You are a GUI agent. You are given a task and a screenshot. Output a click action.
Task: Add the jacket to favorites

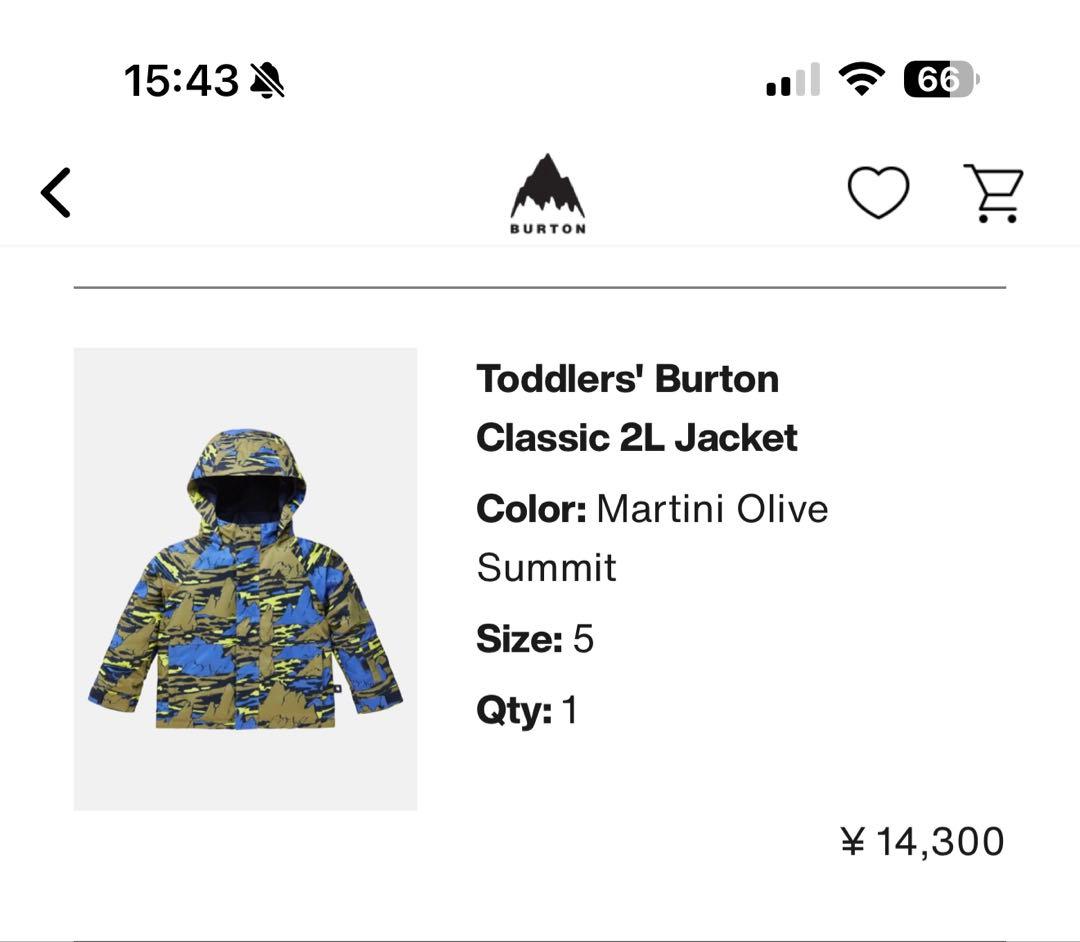coord(877,190)
